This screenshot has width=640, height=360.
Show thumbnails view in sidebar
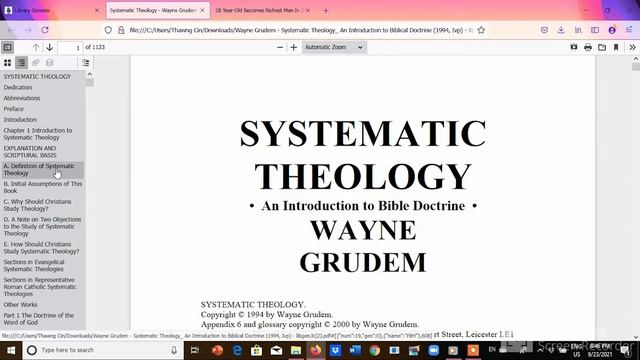pos(7,63)
